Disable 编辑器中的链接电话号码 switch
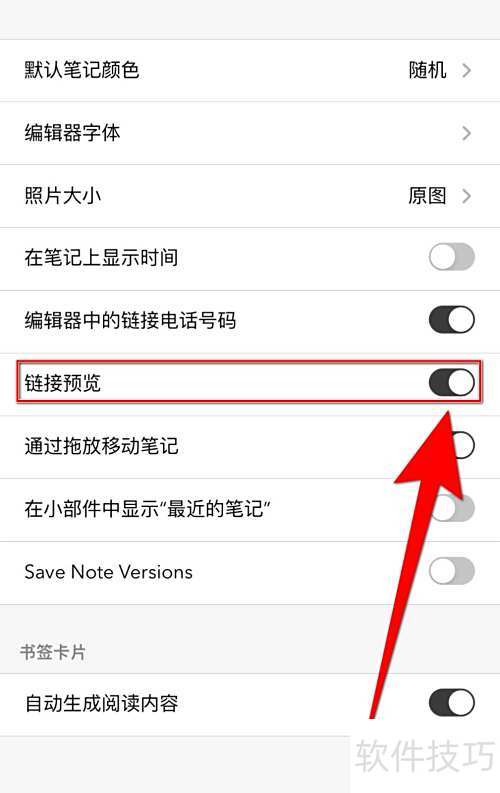The width and height of the screenshot is (500, 793). point(451,320)
